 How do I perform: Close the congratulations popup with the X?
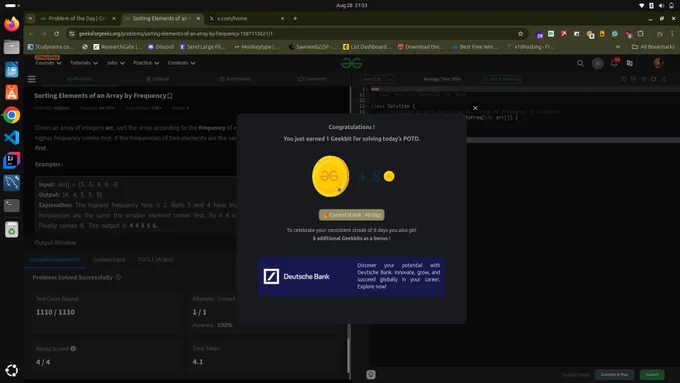pyautogui.click(x=475, y=108)
